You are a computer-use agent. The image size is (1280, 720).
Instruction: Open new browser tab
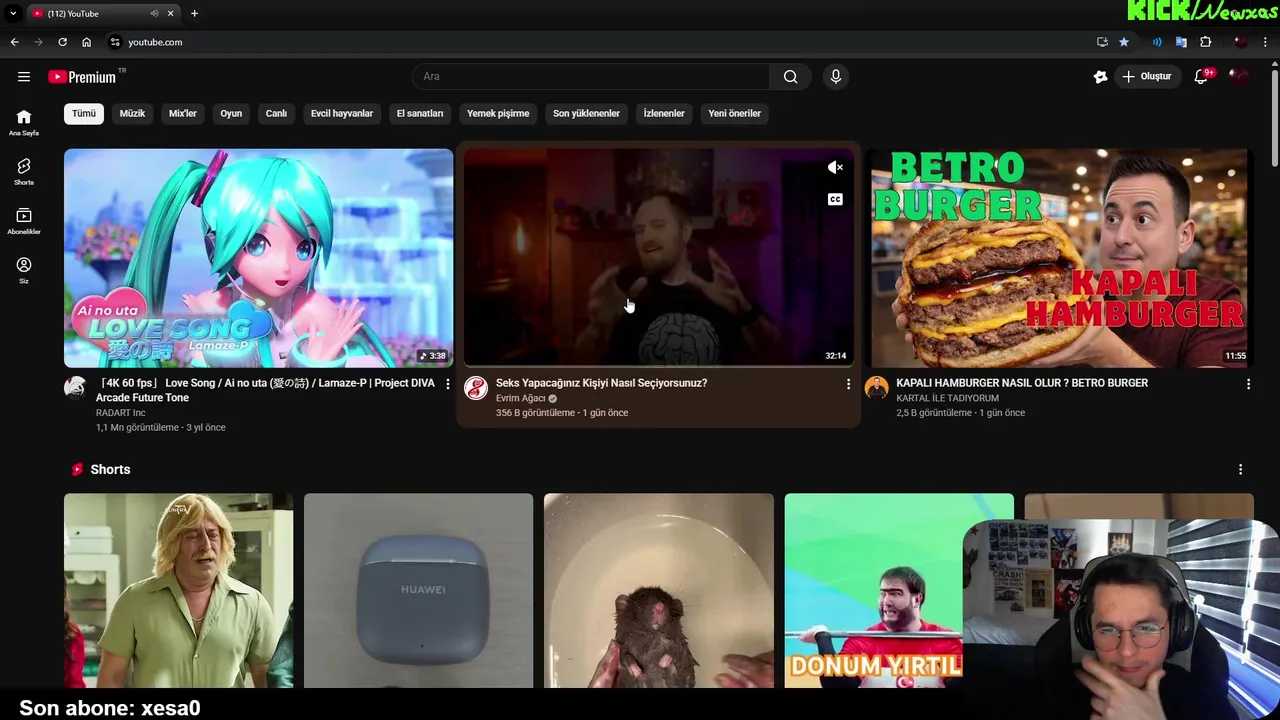194,13
